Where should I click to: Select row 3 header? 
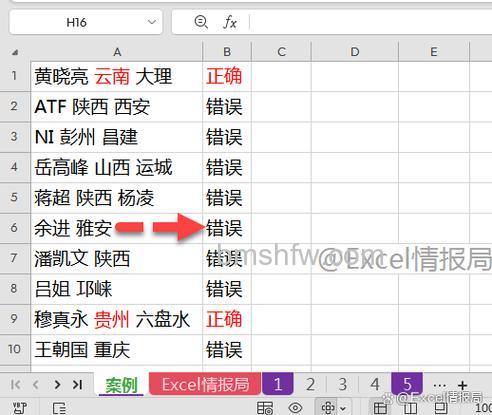pos(15,137)
